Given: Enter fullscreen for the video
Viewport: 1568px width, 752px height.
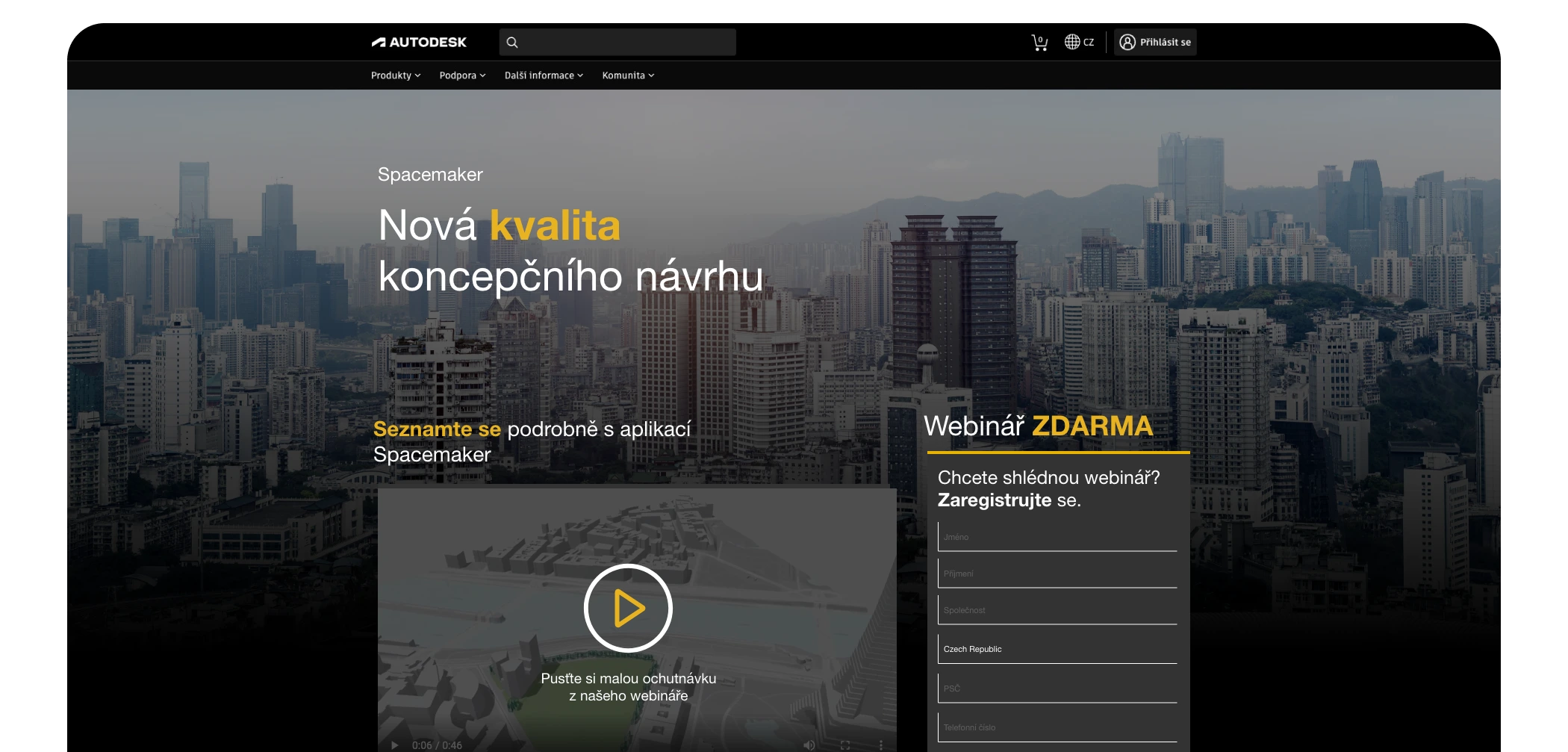Looking at the screenshot, I should 845,745.
